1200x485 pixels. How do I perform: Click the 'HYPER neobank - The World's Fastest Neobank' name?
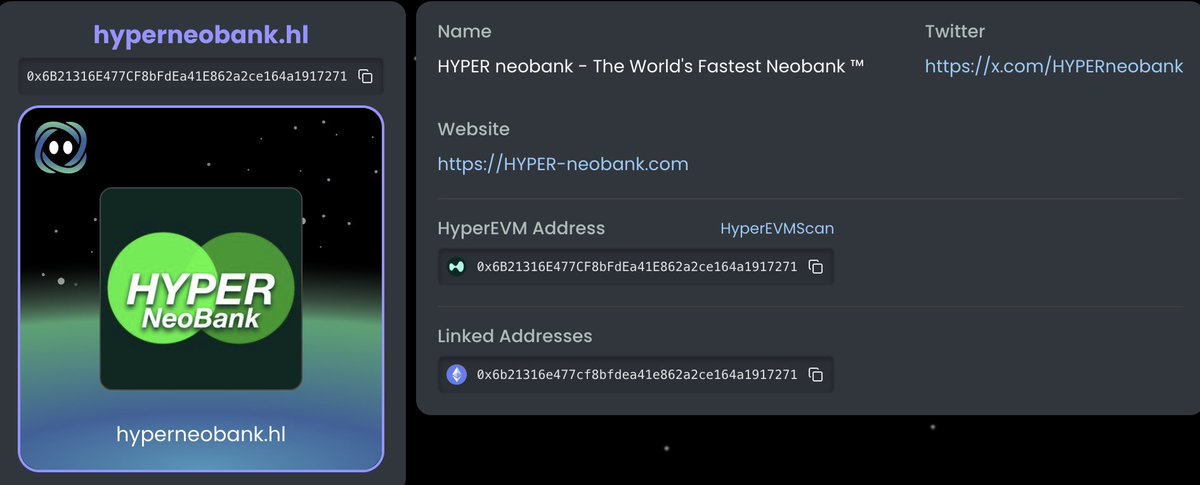[651, 67]
